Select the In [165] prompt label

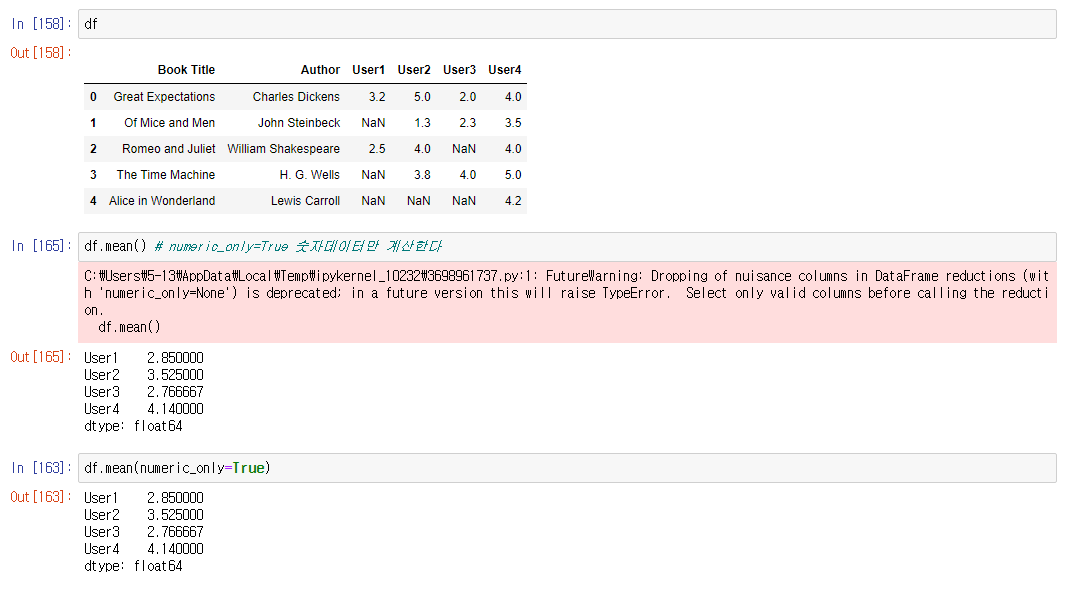click(x=41, y=246)
